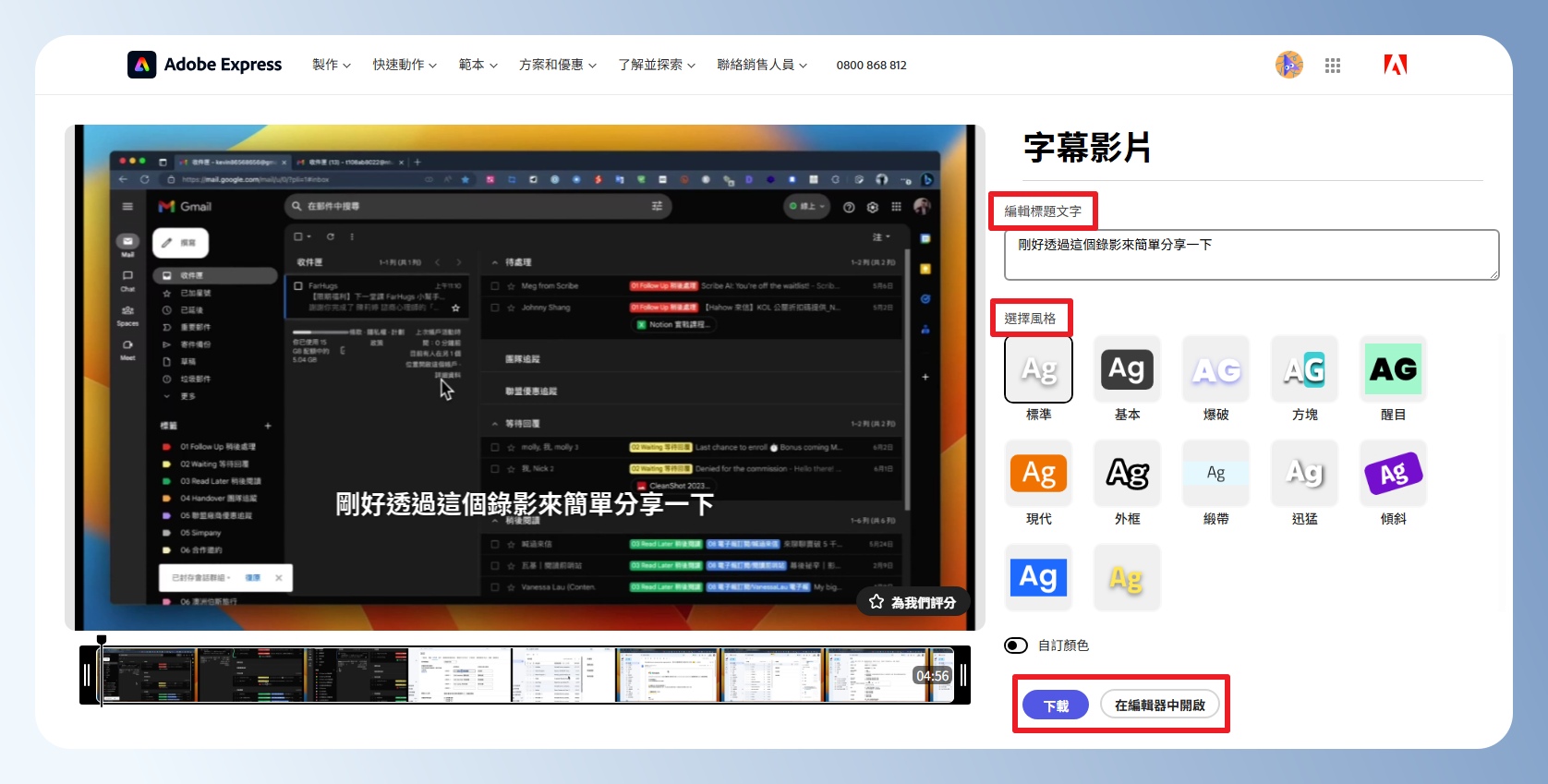Click the blue 下載 button
Screen dimensions: 1548x784
click(x=1056, y=706)
